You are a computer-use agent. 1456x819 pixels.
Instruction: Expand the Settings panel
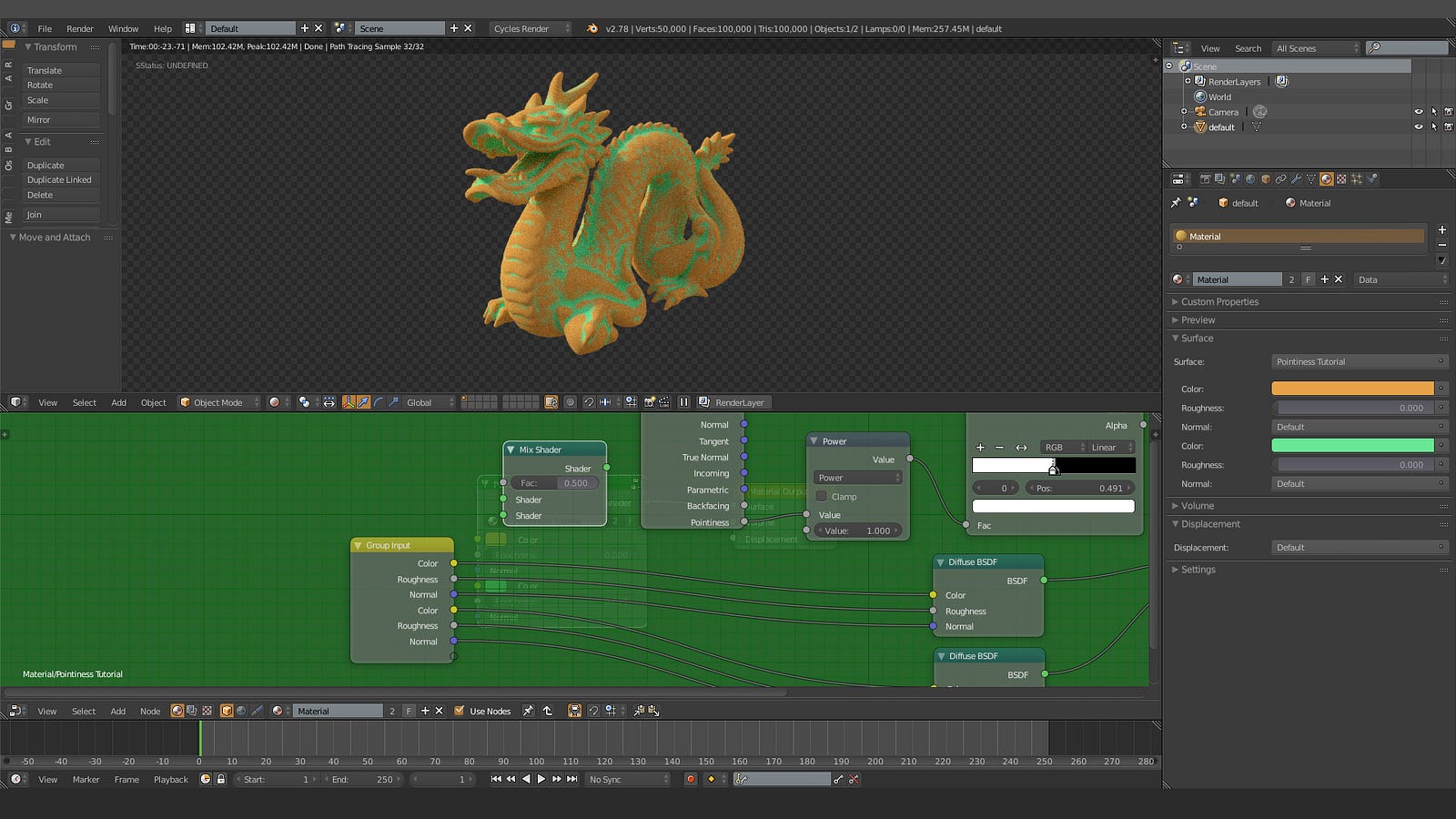[1198, 570]
